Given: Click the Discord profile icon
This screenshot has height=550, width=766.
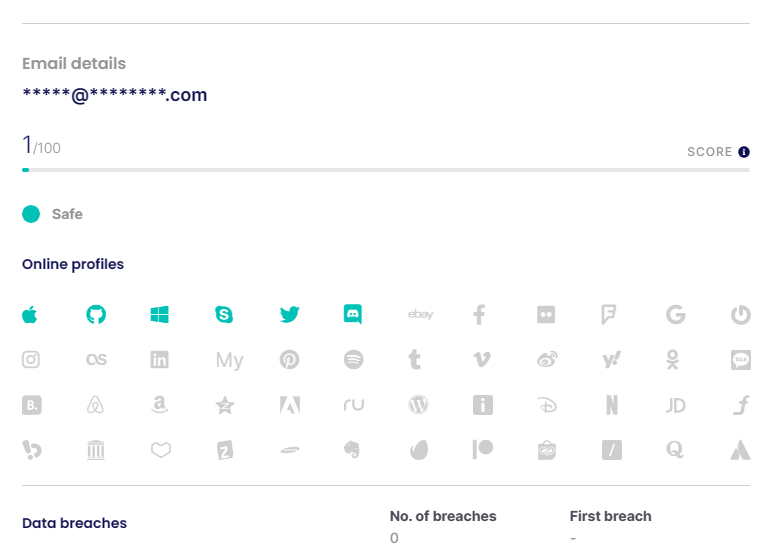Looking at the screenshot, I should 353,314.
